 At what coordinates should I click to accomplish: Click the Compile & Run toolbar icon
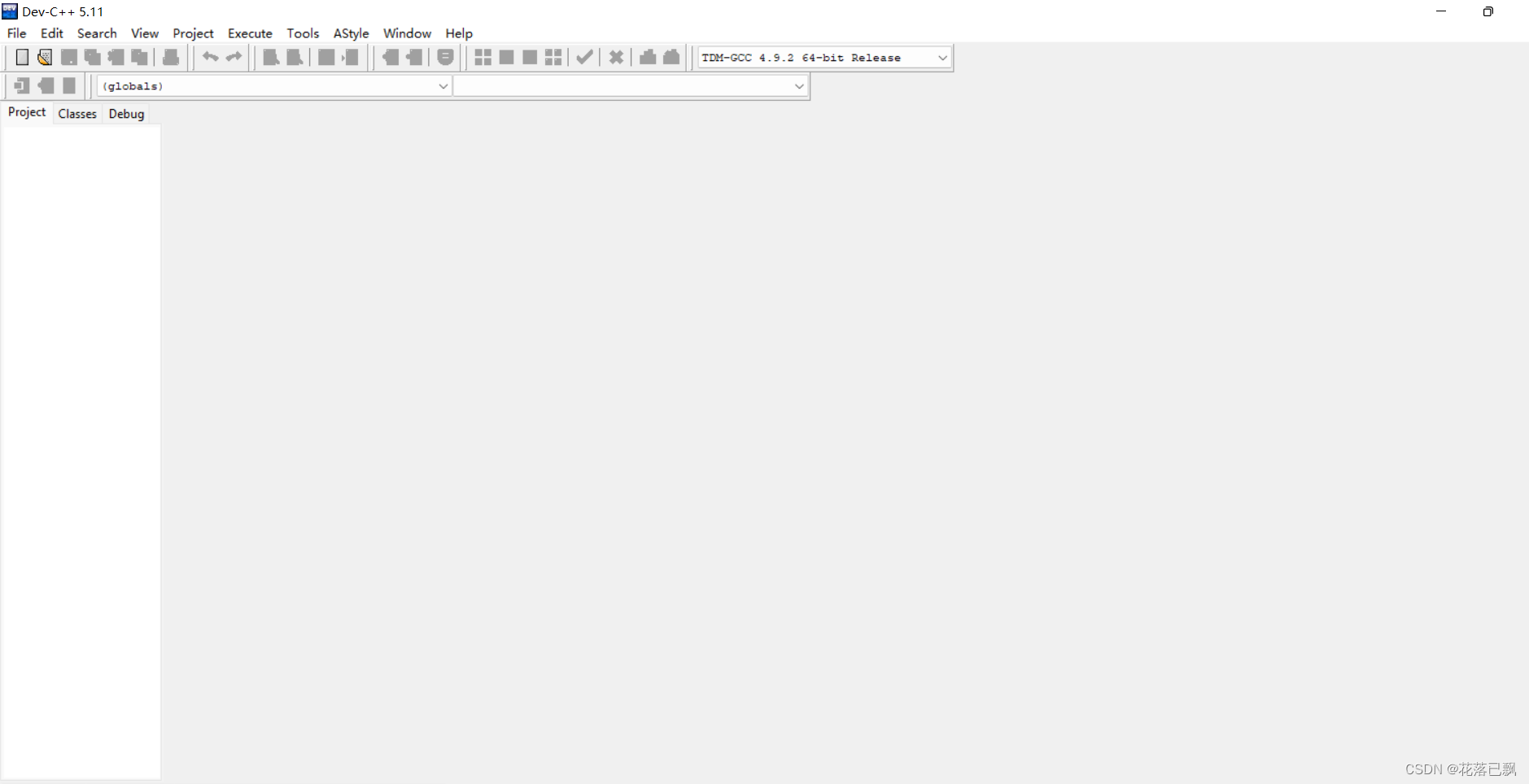coord(530,57)
